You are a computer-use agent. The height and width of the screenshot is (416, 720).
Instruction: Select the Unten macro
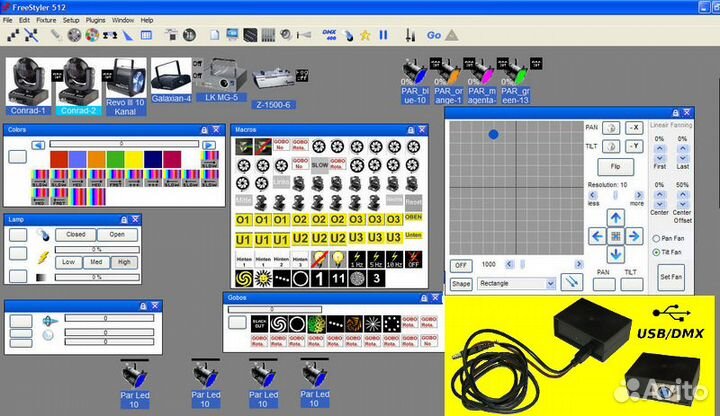click(x=413, y=235)
